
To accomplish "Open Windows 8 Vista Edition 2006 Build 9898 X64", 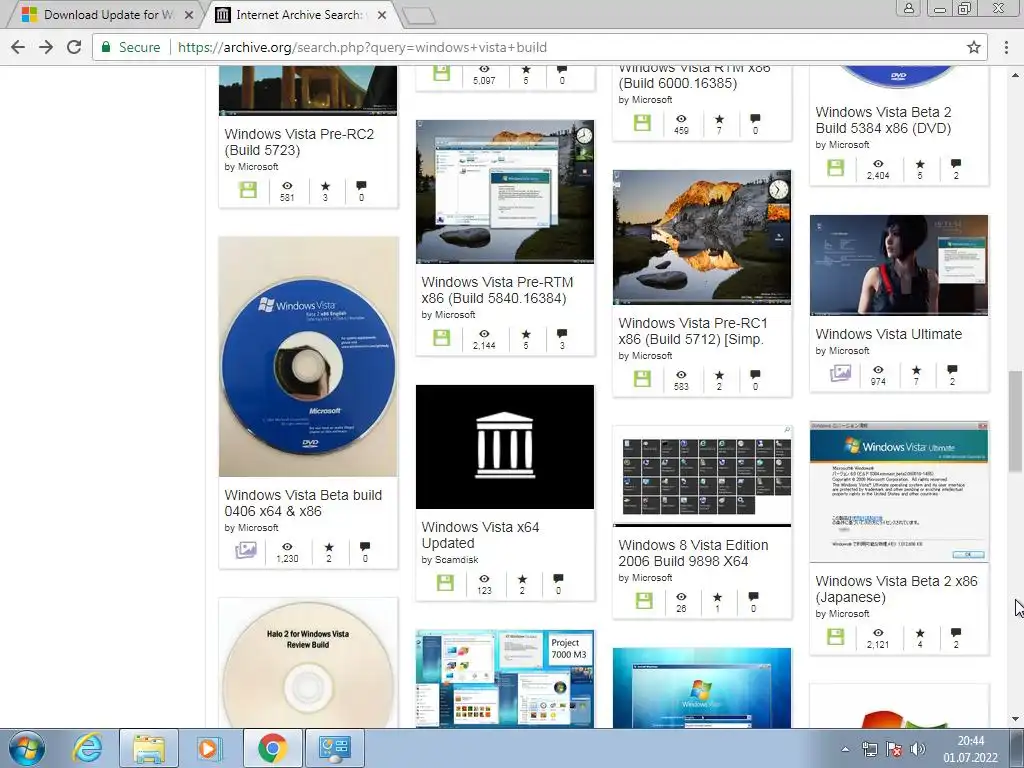I will coord(693,553).
